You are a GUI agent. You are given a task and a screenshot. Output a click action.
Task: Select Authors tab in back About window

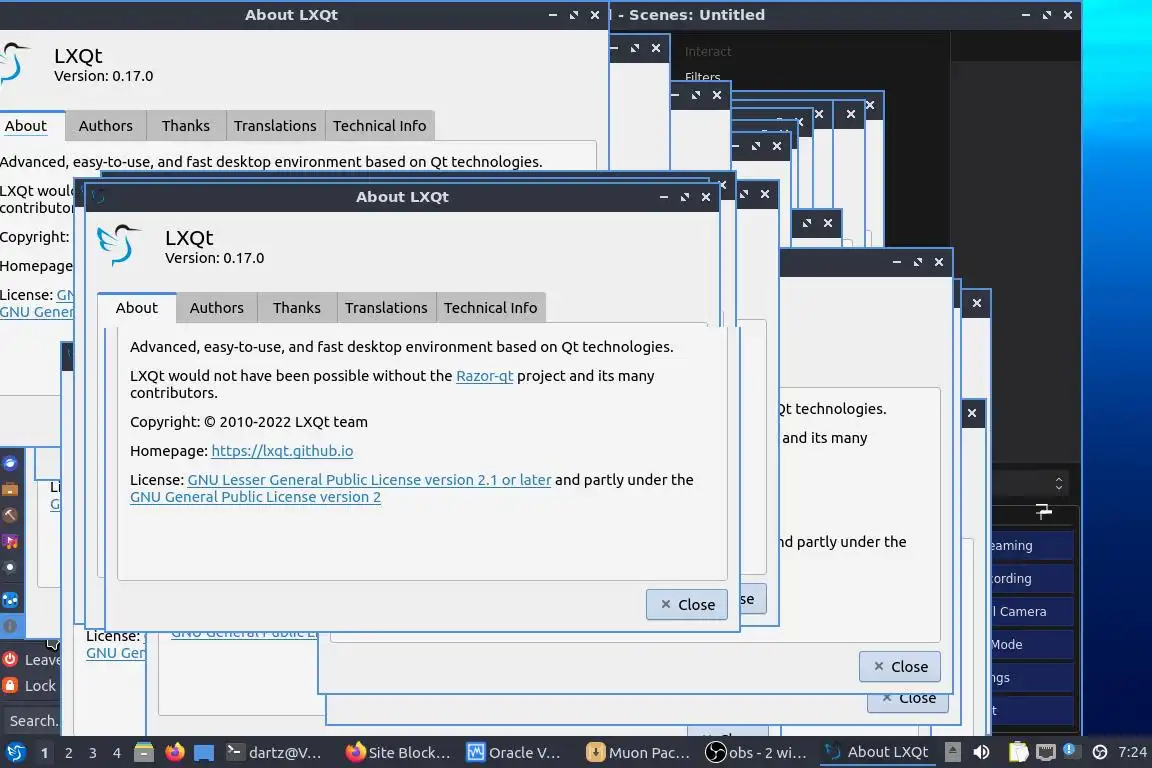106,126
